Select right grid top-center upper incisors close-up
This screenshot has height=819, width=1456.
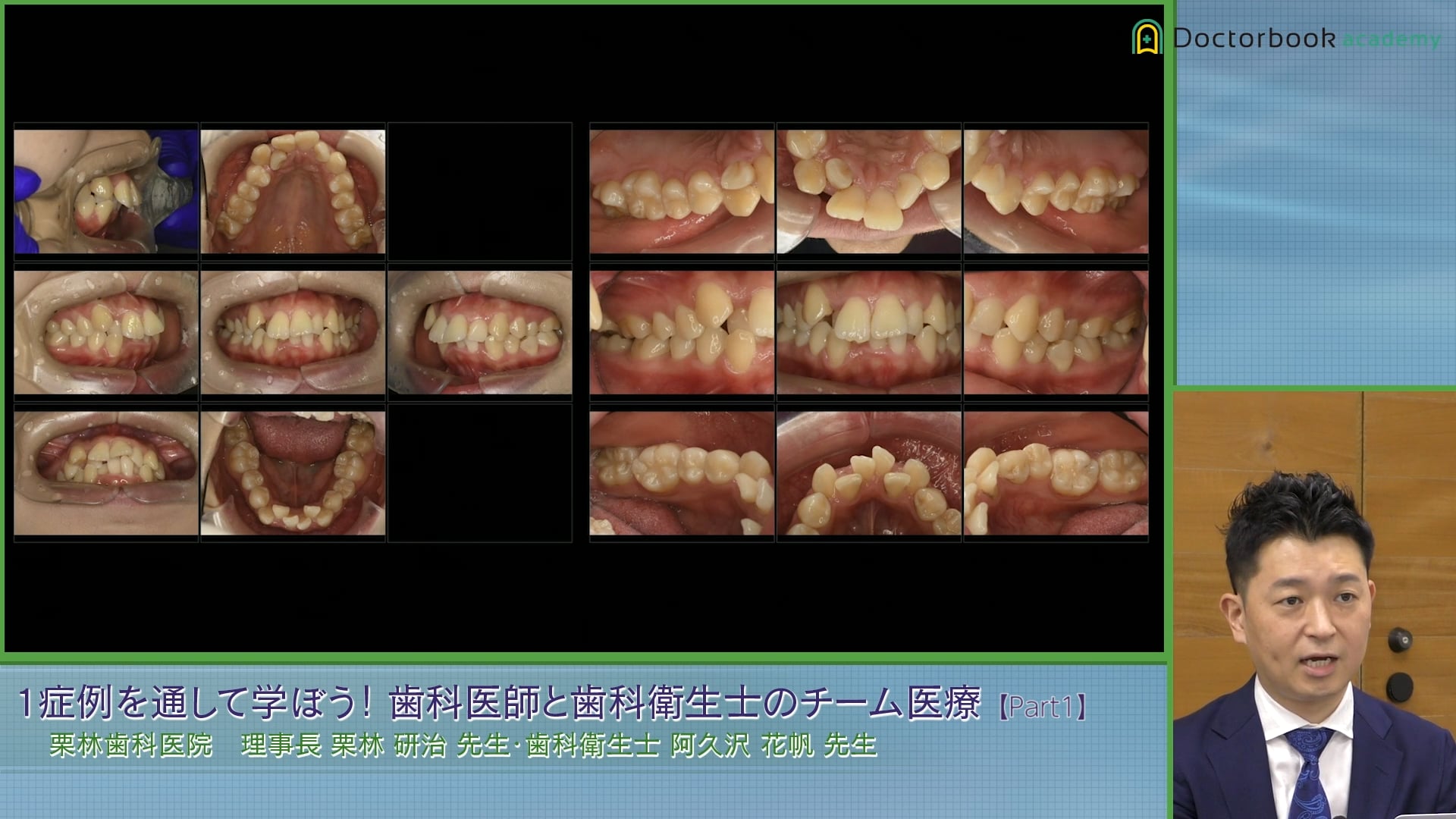[869, 191]
